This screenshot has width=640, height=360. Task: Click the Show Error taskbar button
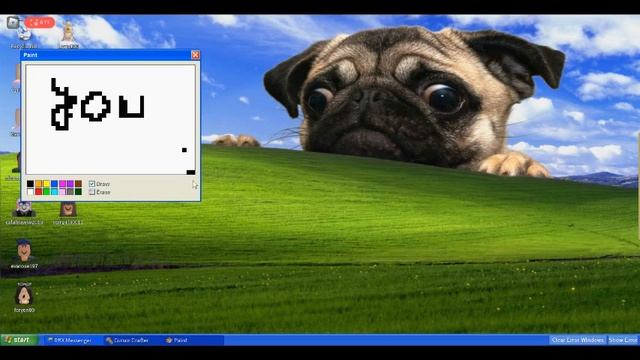tap(623, 340)
